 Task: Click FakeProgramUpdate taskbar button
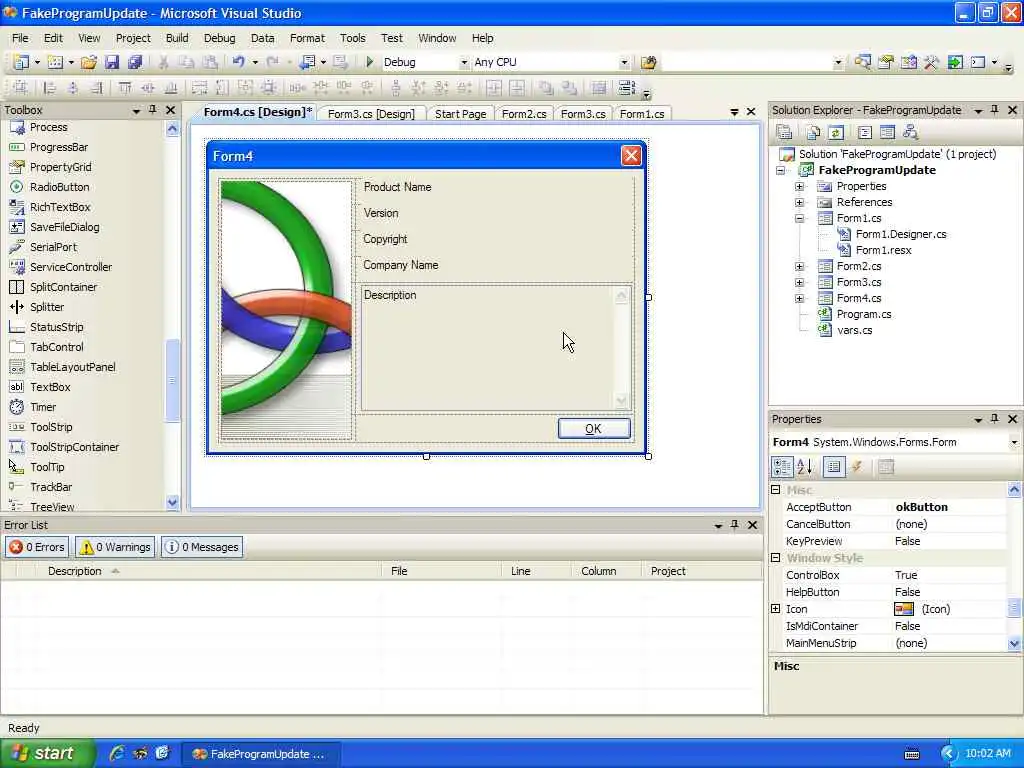(259, 754)
